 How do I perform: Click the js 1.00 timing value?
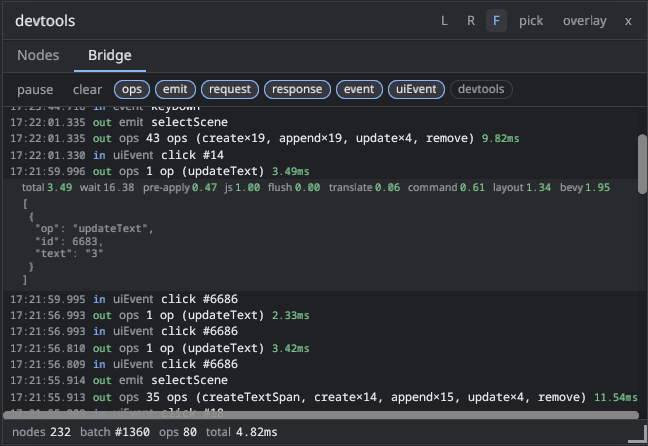click(242, 188)
